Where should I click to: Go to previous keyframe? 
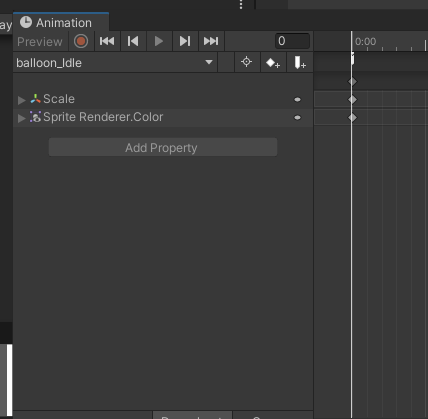133,41
